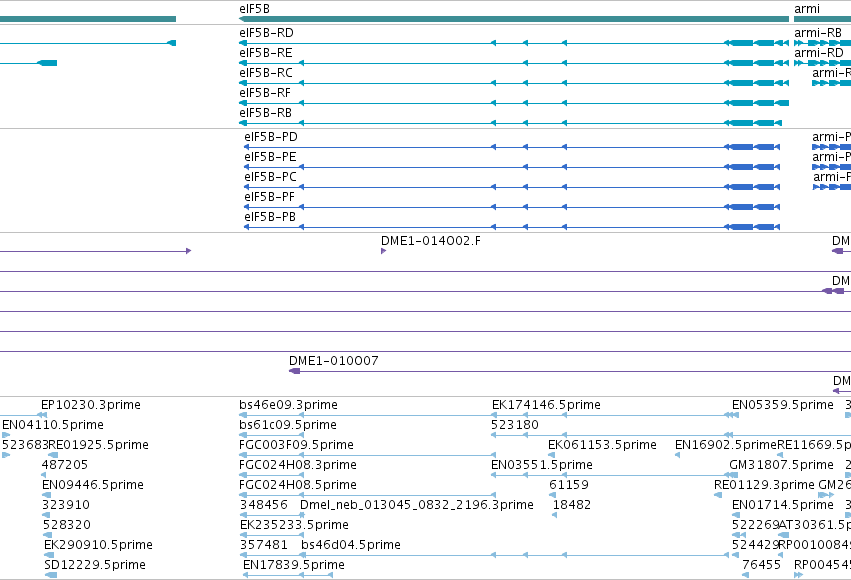Select the EN17839.5prime EST
The height and width of the screenshot is (580, 851).
294,565
